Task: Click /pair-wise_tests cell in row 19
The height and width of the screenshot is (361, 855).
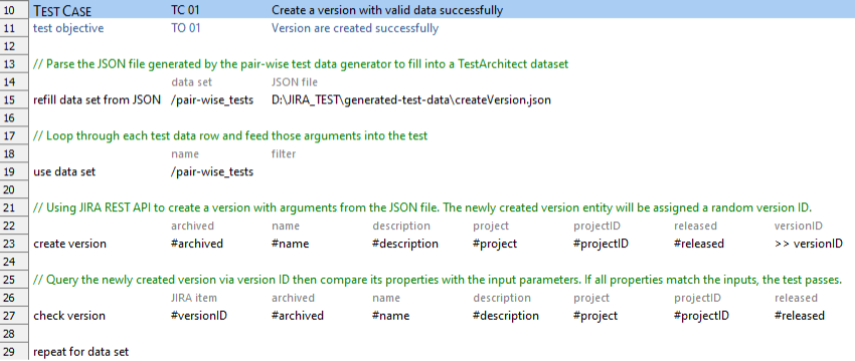Action: click(x=212, y=172)
